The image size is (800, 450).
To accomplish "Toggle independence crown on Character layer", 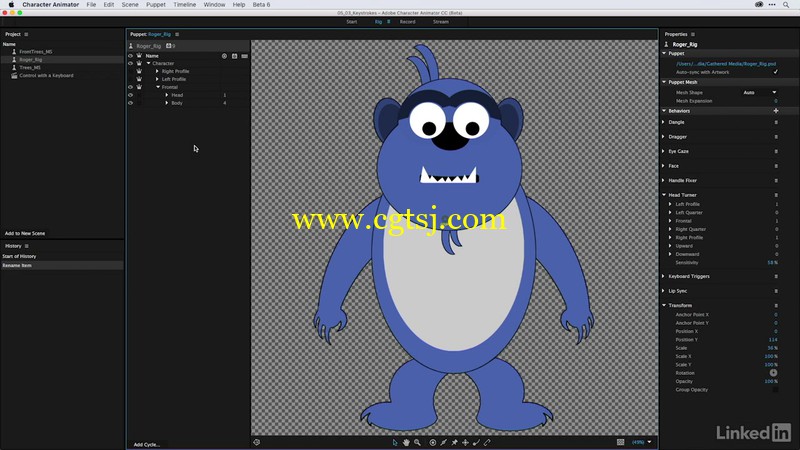I will coord(139,63).
